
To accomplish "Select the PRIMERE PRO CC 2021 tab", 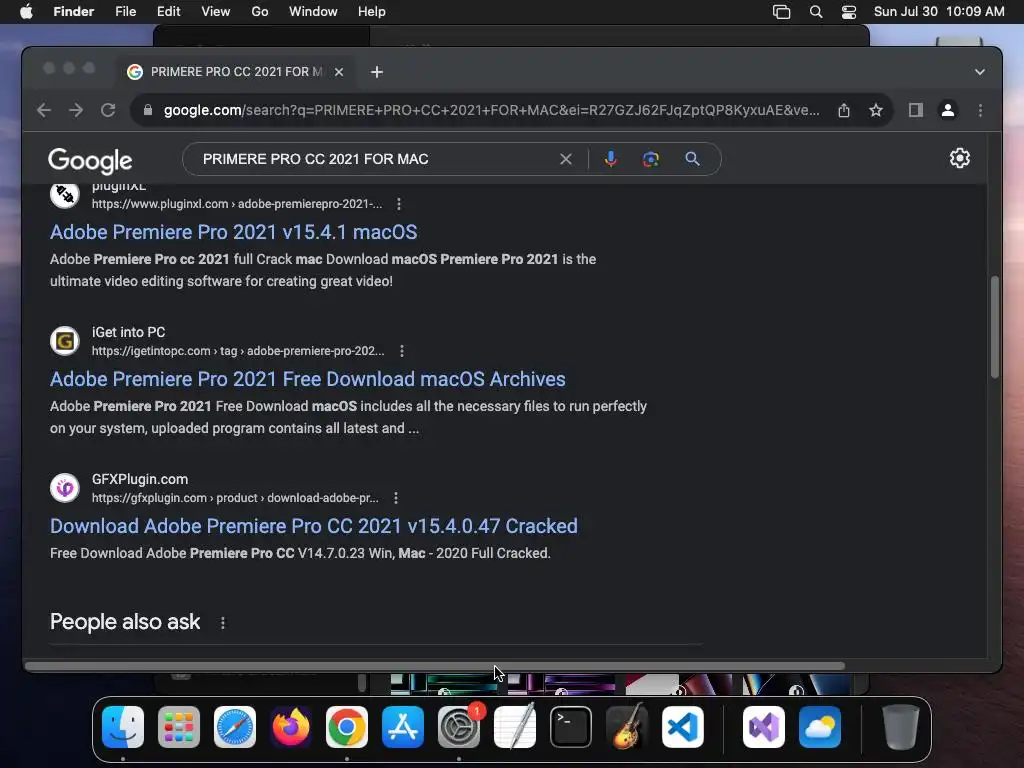I will tap(236, 72).
